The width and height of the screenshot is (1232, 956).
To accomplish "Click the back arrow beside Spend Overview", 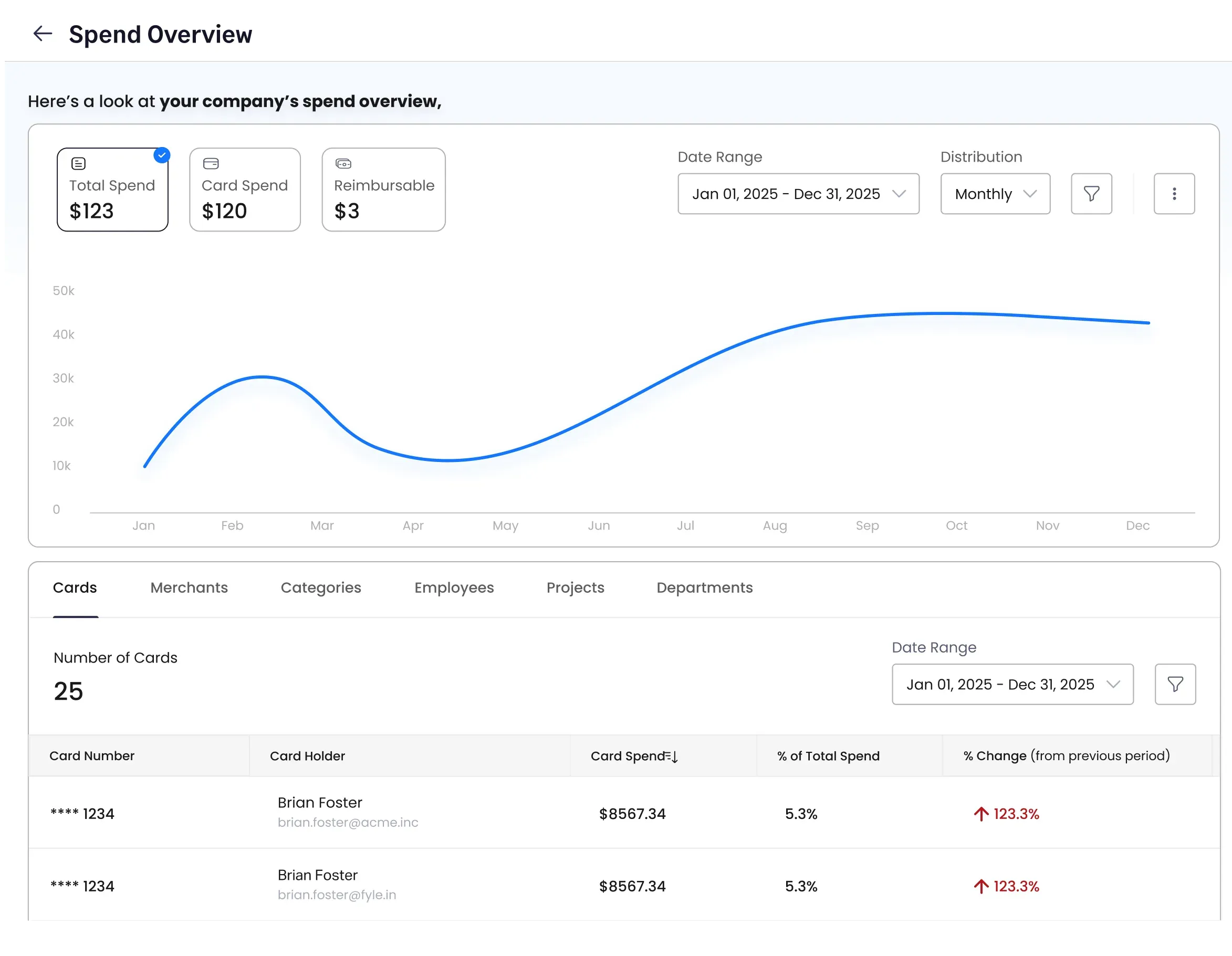I will 43,34.
